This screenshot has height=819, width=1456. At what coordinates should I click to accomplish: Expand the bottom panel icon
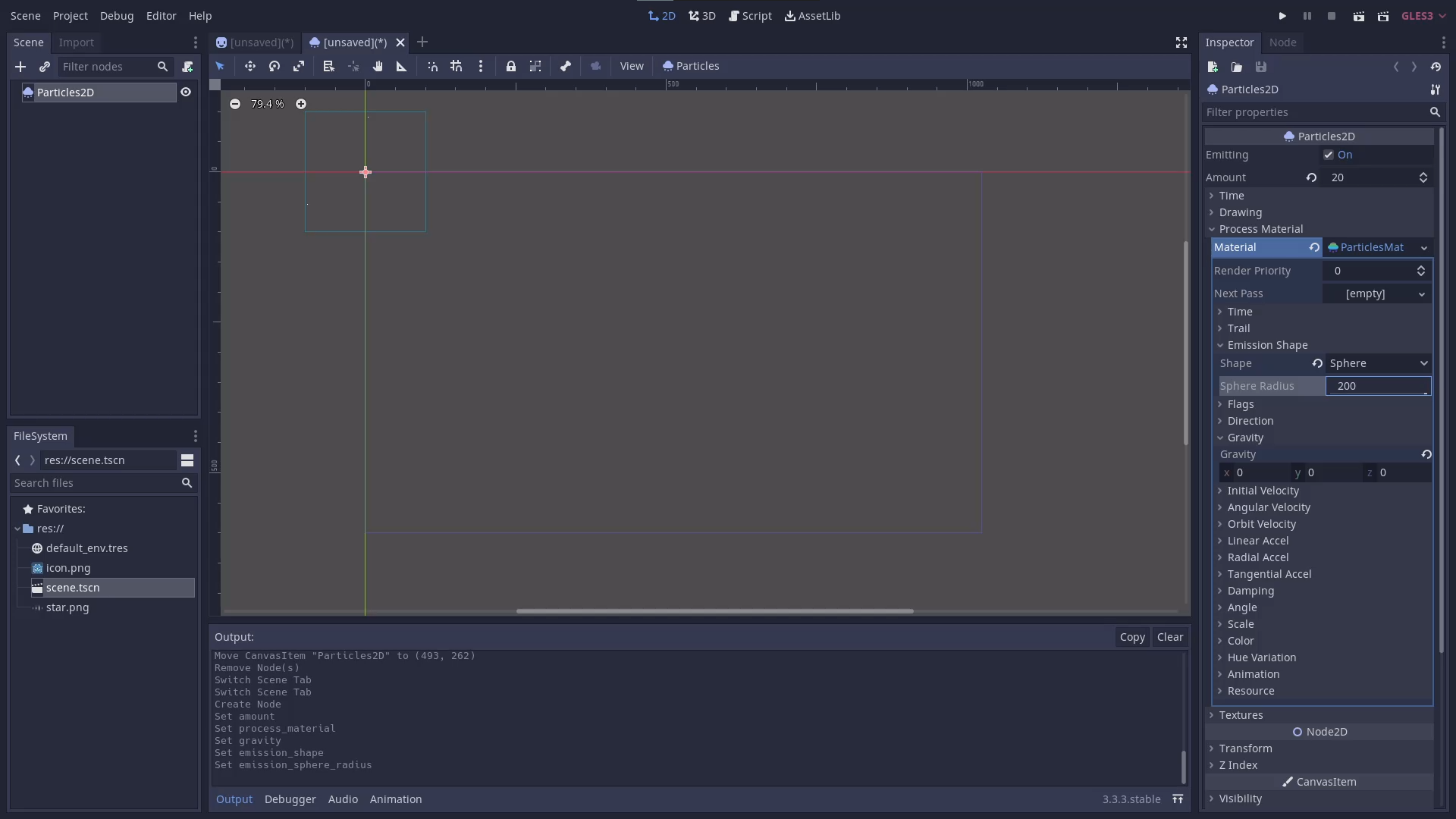1178,799
